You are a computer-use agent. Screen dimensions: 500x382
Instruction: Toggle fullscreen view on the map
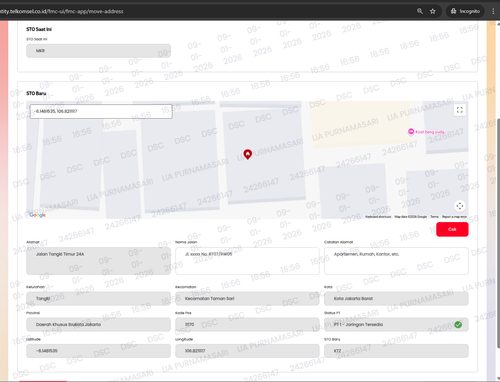460,110
